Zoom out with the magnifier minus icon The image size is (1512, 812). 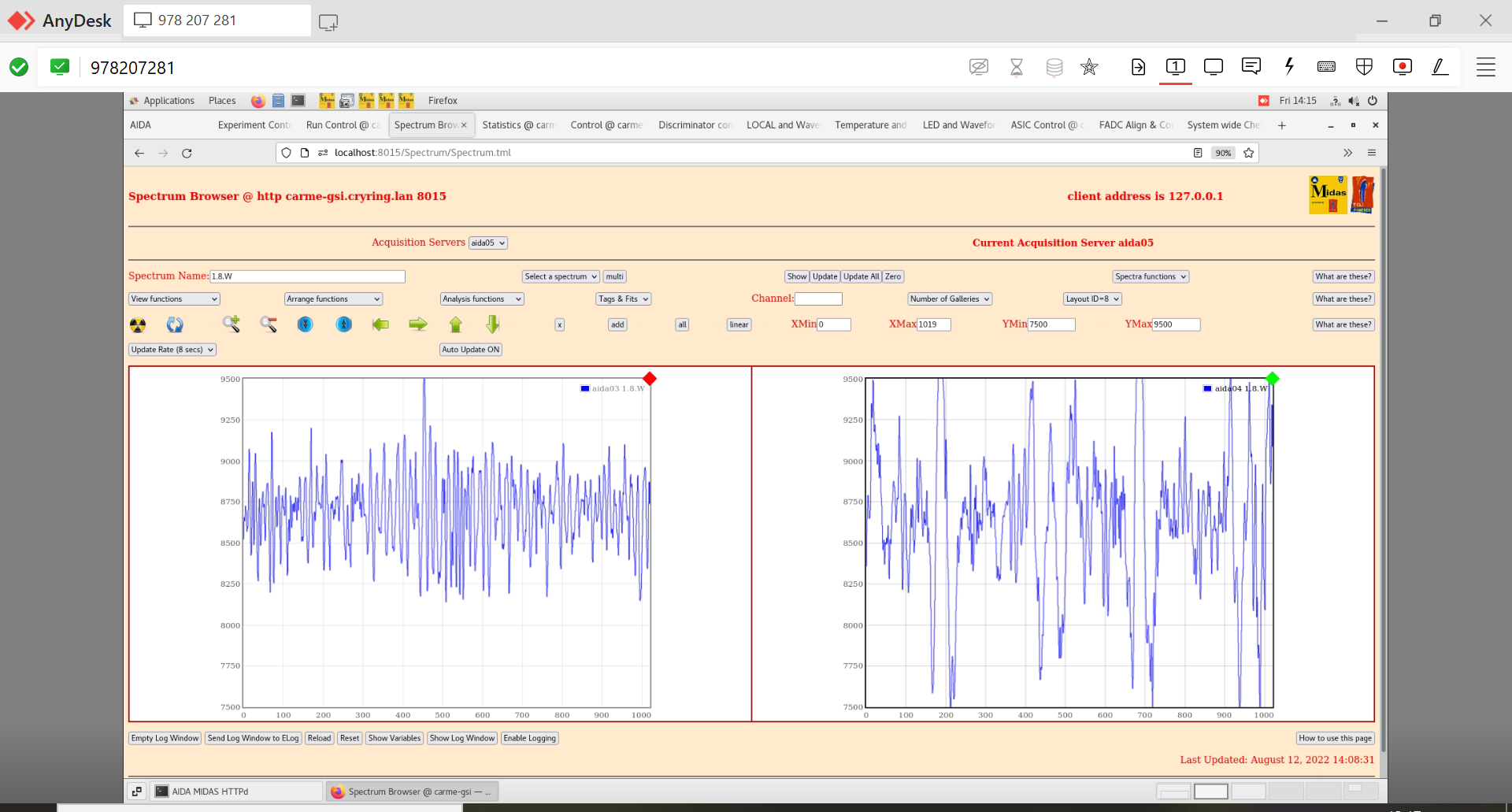click(269, 324)
